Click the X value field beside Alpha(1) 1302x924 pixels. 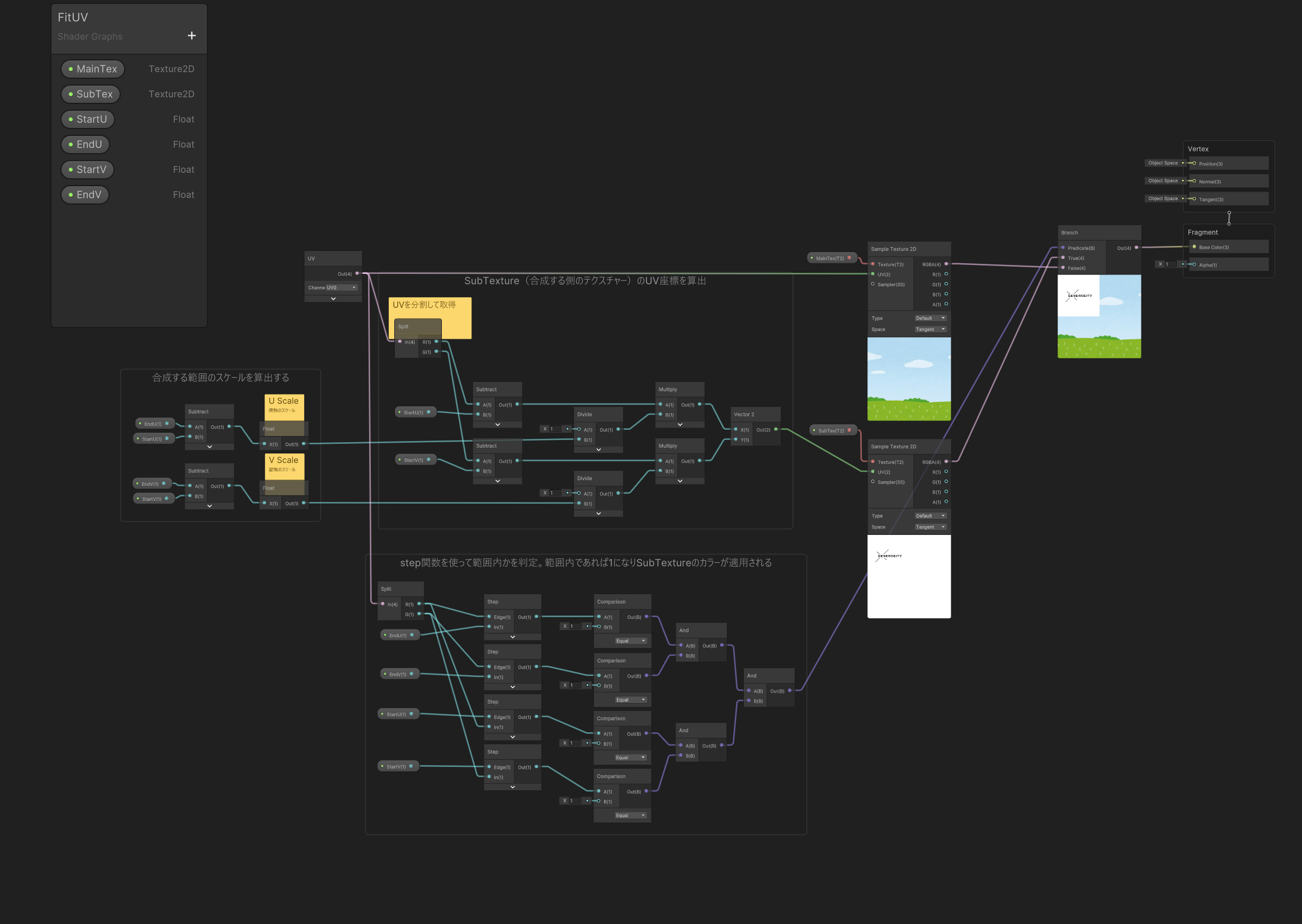click(x=1170, y=264)
